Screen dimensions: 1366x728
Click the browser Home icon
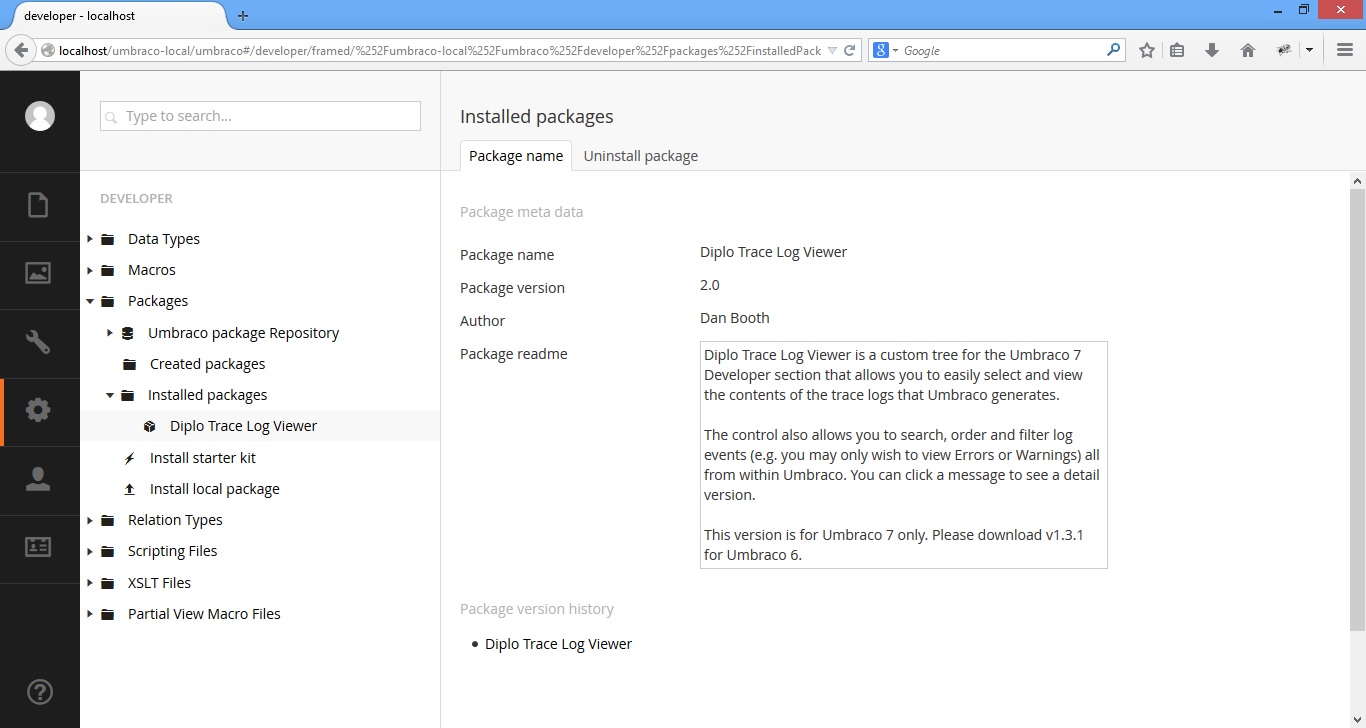[1247, 50]
